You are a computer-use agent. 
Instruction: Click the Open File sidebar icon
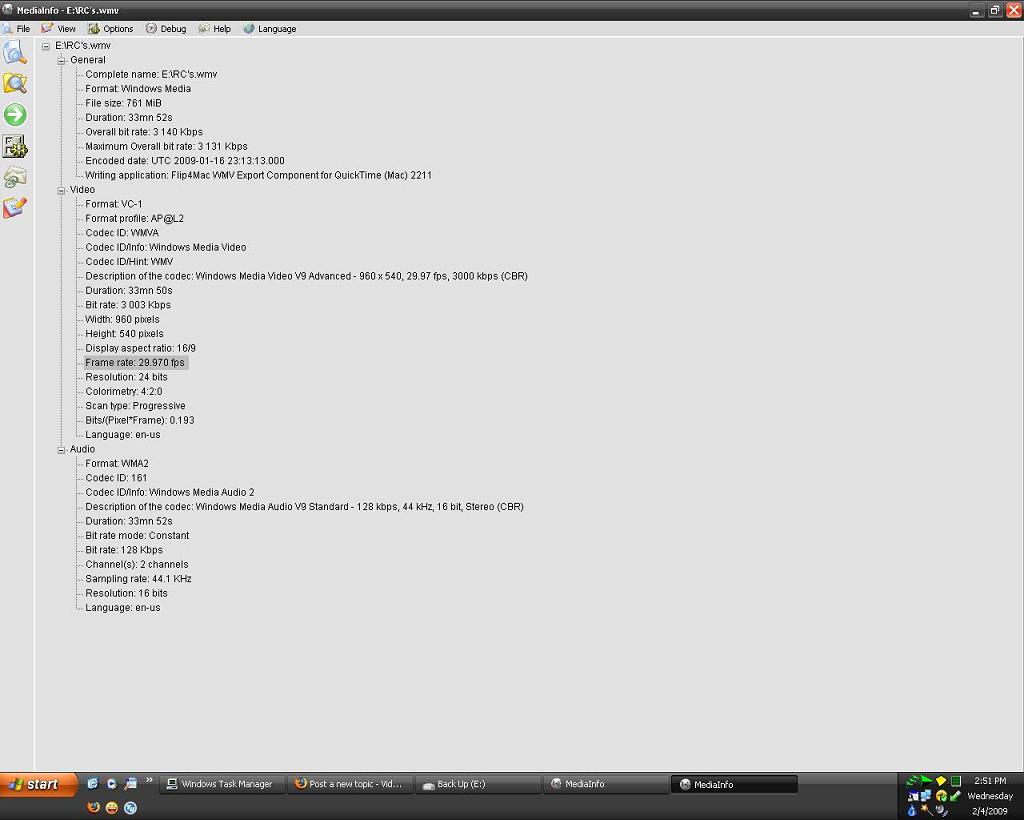(15, 52)
